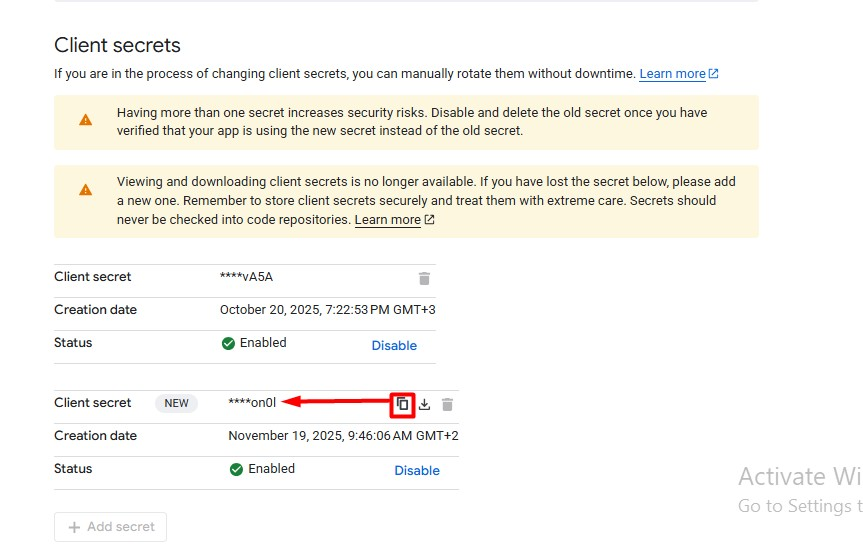Click the NEW badge beside the client secret
Screen dimensions: 863x548
(x=177, y=403)
